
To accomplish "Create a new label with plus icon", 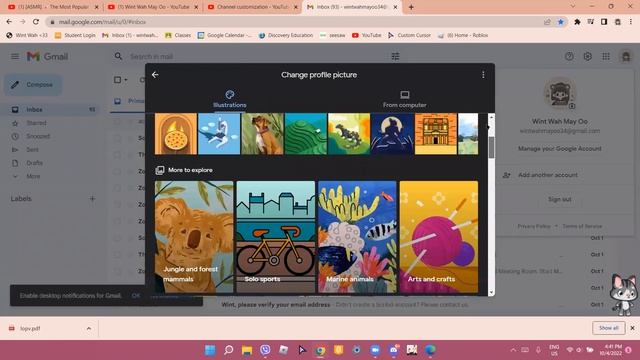I will tap(92, 199).
